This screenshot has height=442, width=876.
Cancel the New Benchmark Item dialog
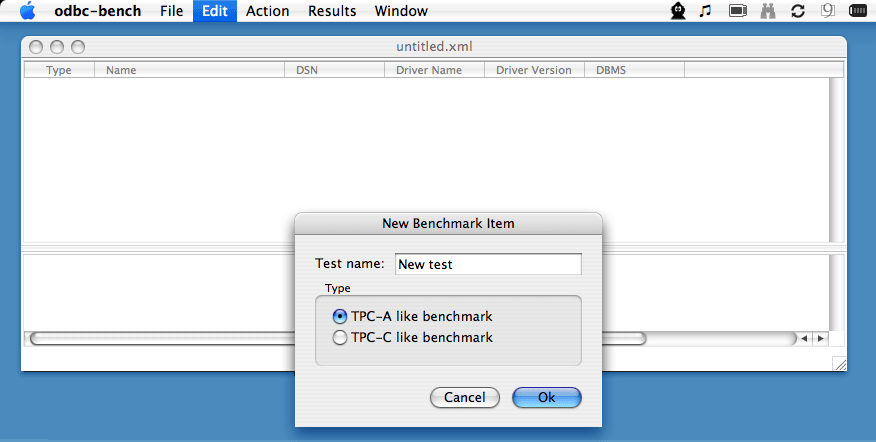click(x=464, y=397)
